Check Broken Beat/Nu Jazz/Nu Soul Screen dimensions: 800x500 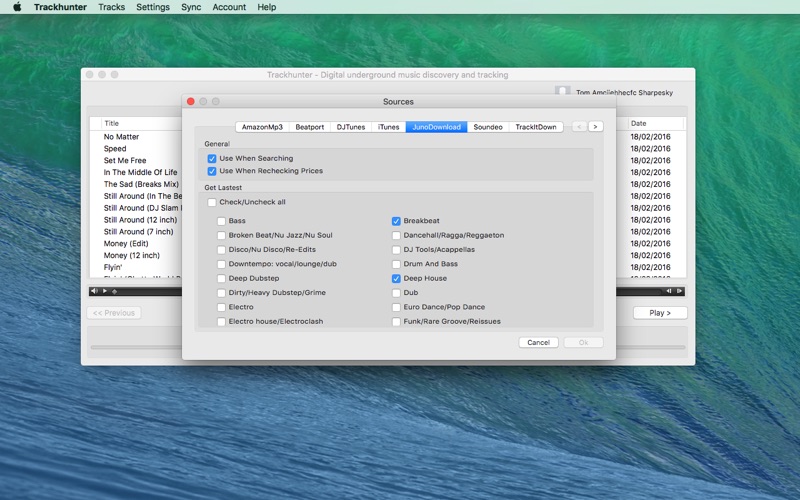tap(221, 235)
